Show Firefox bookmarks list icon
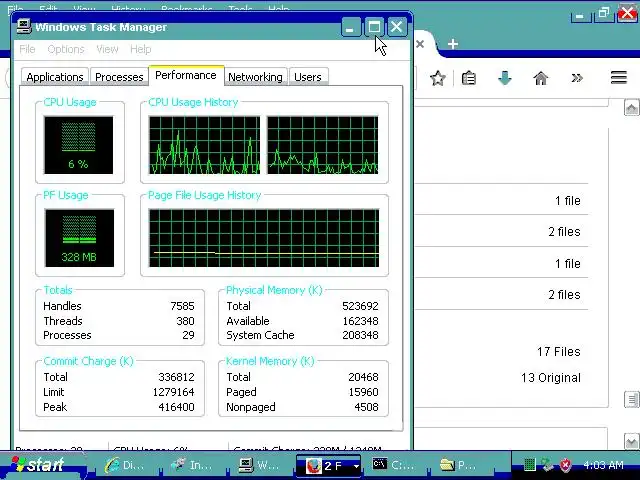The width and height of the screenshot is (640, 480). point(469,78)
